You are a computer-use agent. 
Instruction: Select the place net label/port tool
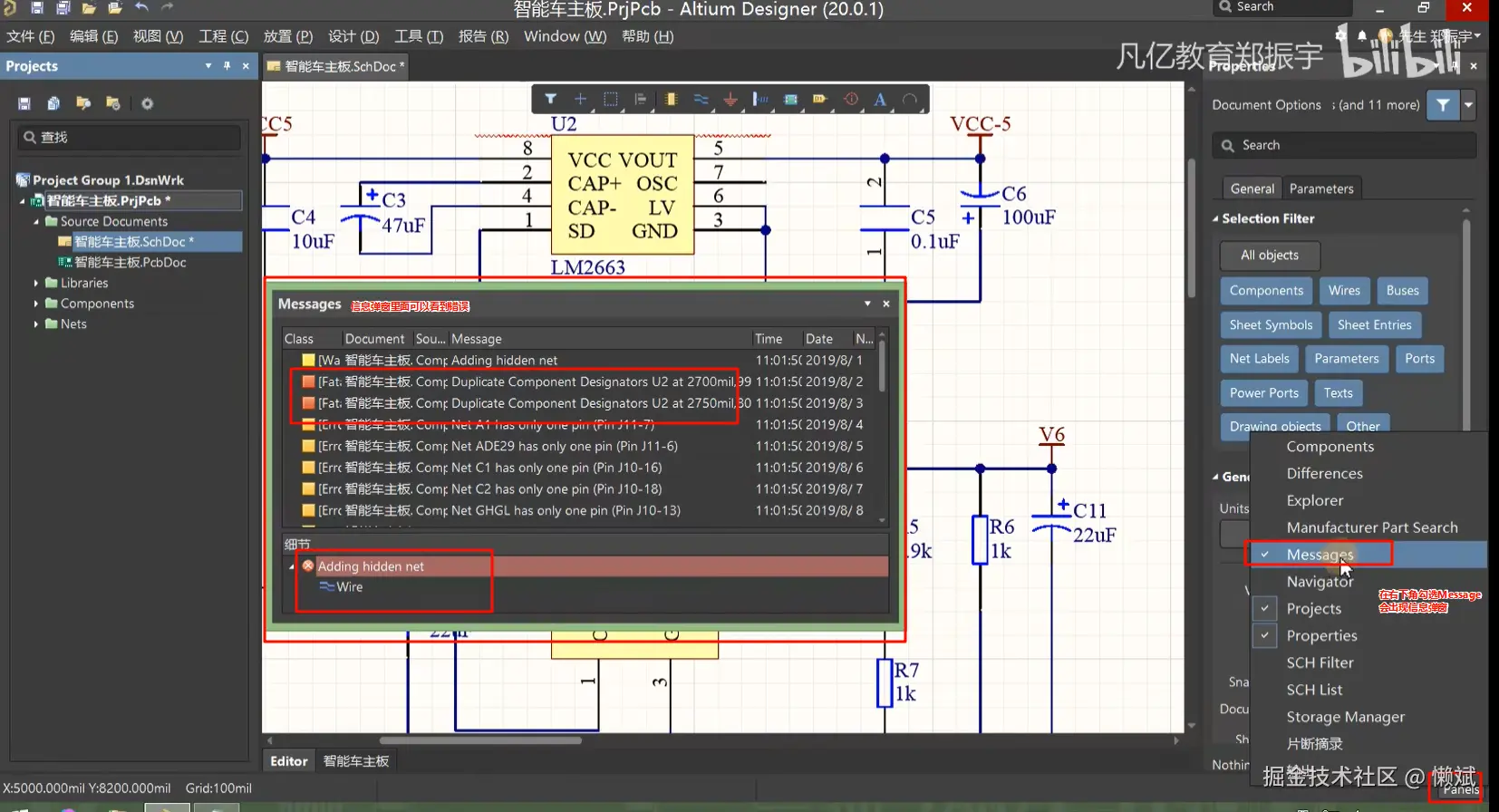[820, 99]
